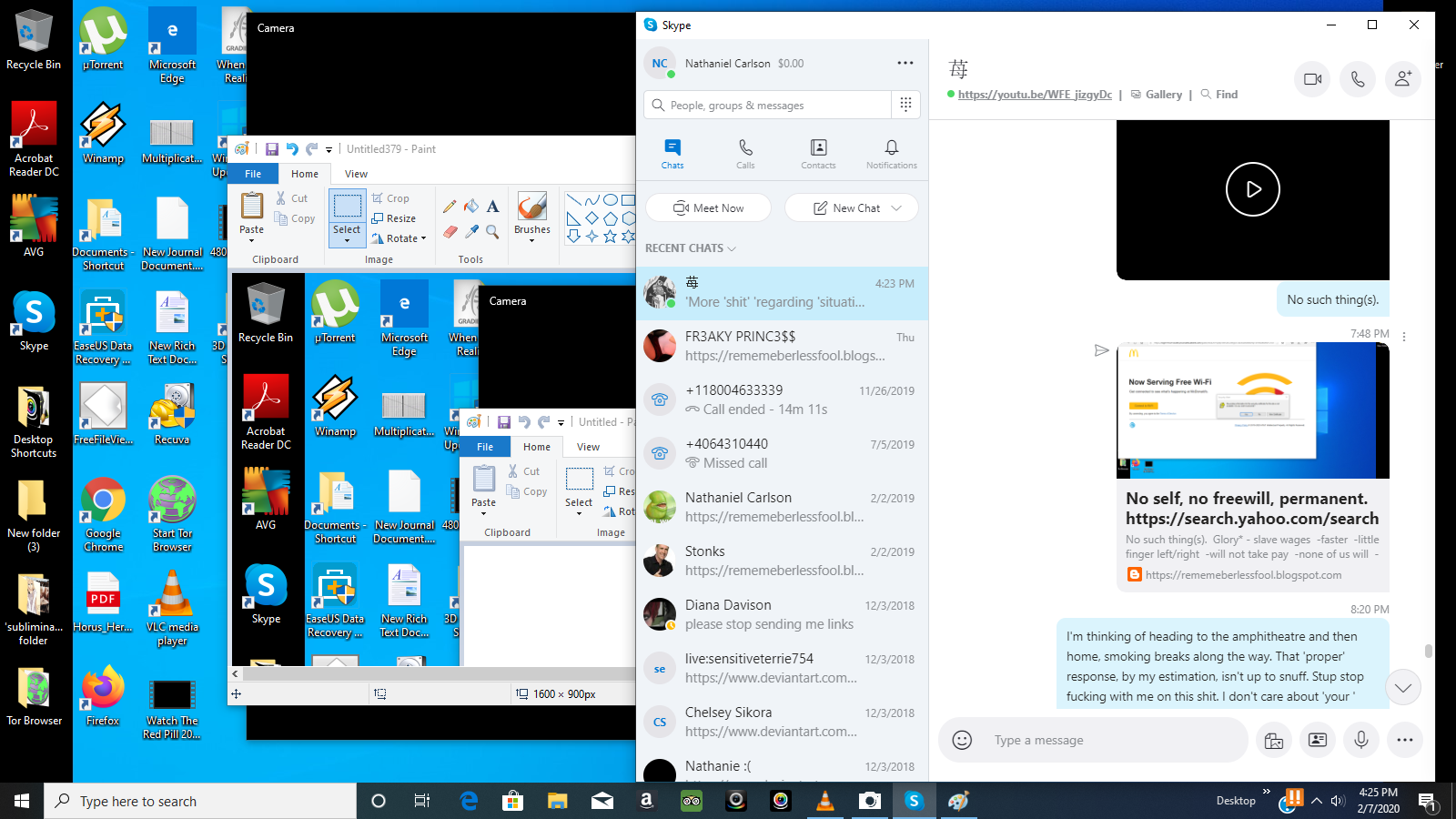Select the diamond shape in Paint
The width and height of the screenshot is (1456, 819).
click(x=592, y=218)
